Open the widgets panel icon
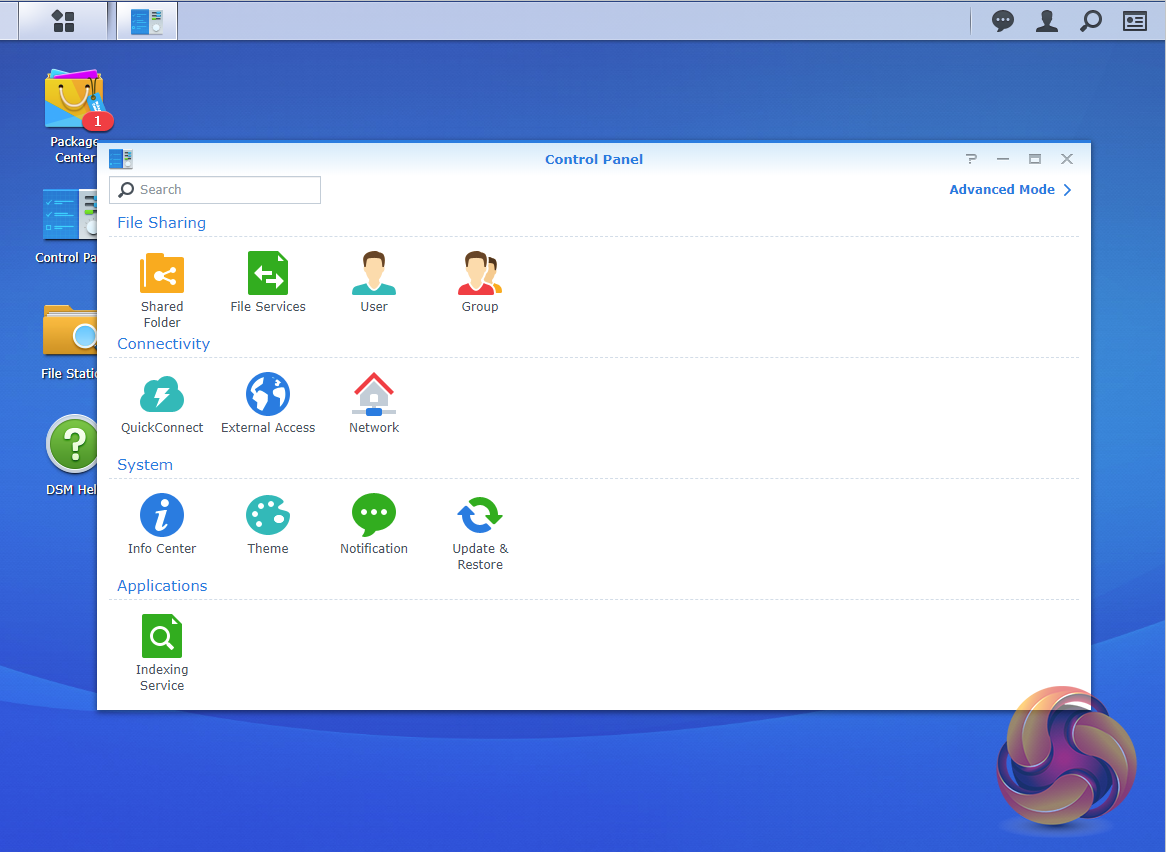This screenshot has height=852, width=1166. [1134, 21]
